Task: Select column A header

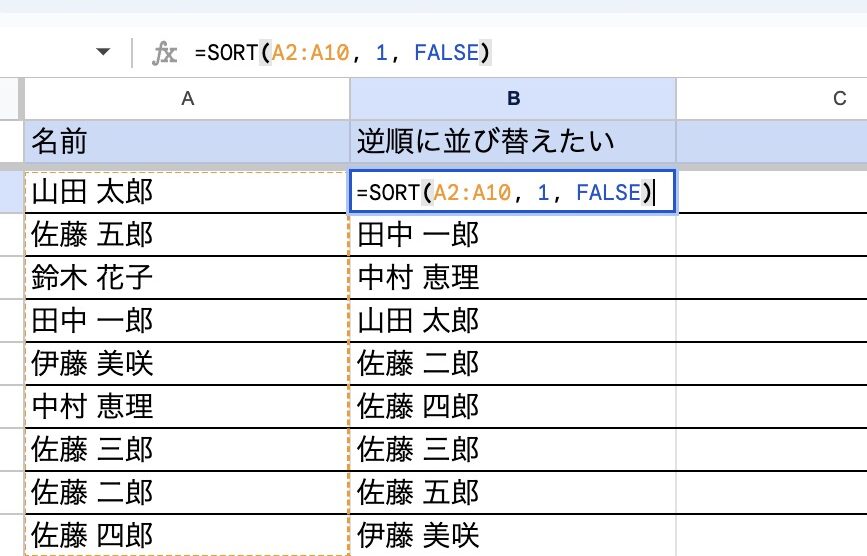Action: [187, 98]
